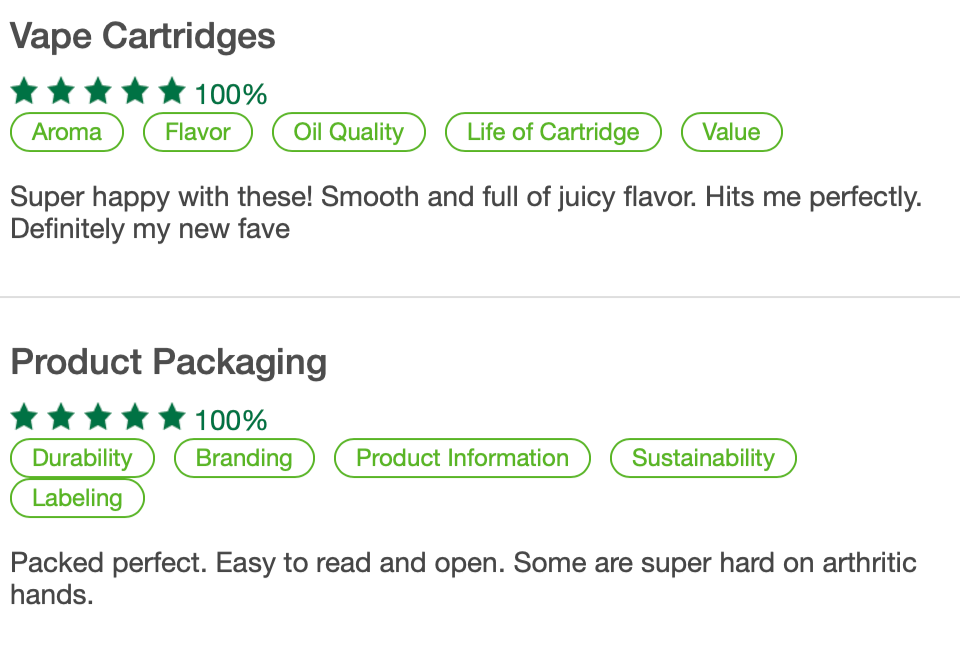Click the second star under Vape Cartridges
Image resolution: width=960 pixels, height=658 pixels.
tap(61, 92)
